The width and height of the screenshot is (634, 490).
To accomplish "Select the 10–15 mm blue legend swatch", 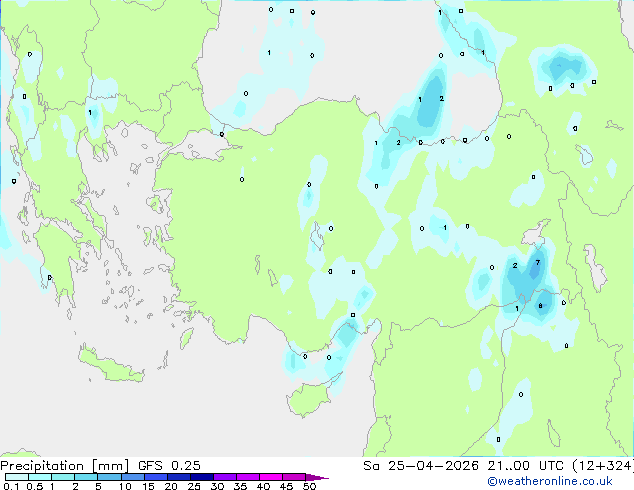I will 133,477.
